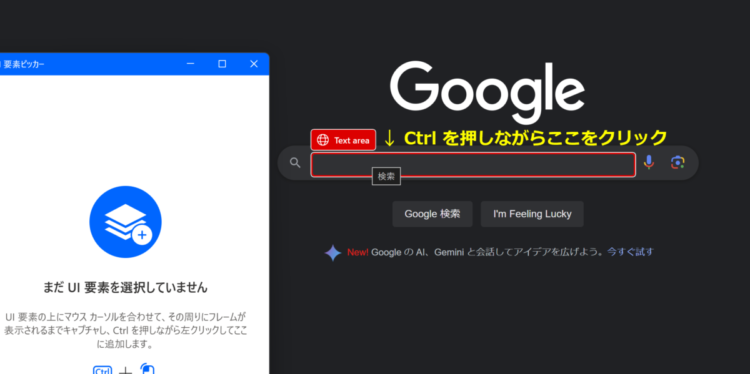Click the まだ UI 要素を選択していません heading
Image resolution: width=750 pixels, height=374 pixels.
[125, 287]
